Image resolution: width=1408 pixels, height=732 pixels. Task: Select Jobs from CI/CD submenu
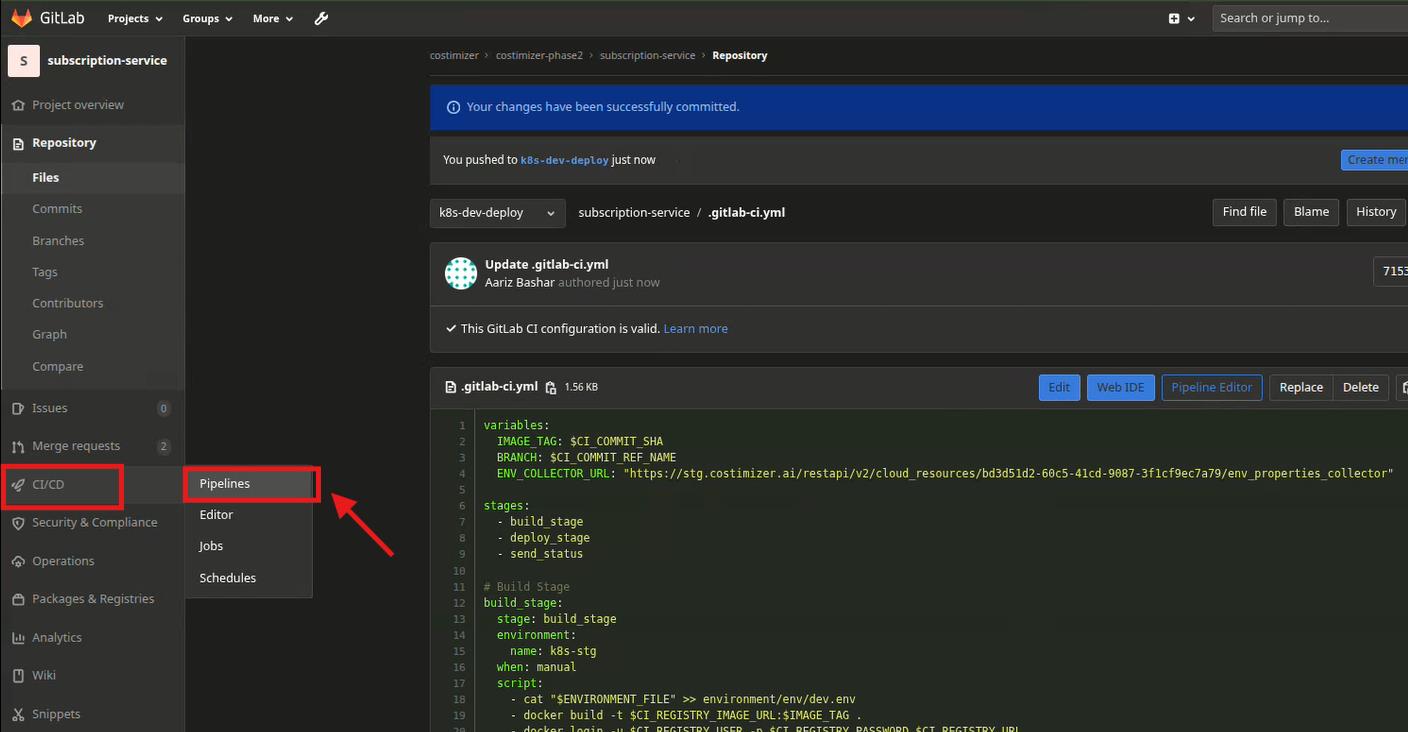pos(248,546)
